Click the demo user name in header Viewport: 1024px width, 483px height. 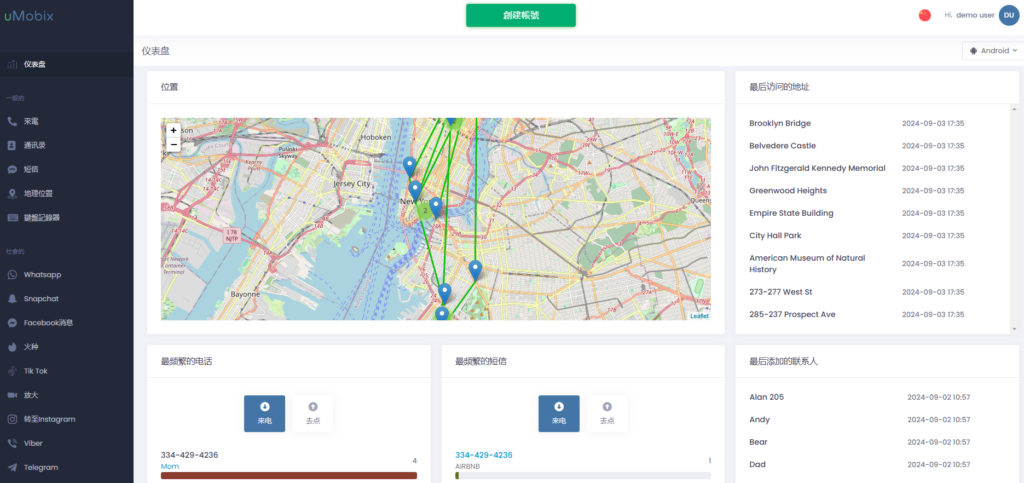tap(975, 15)
